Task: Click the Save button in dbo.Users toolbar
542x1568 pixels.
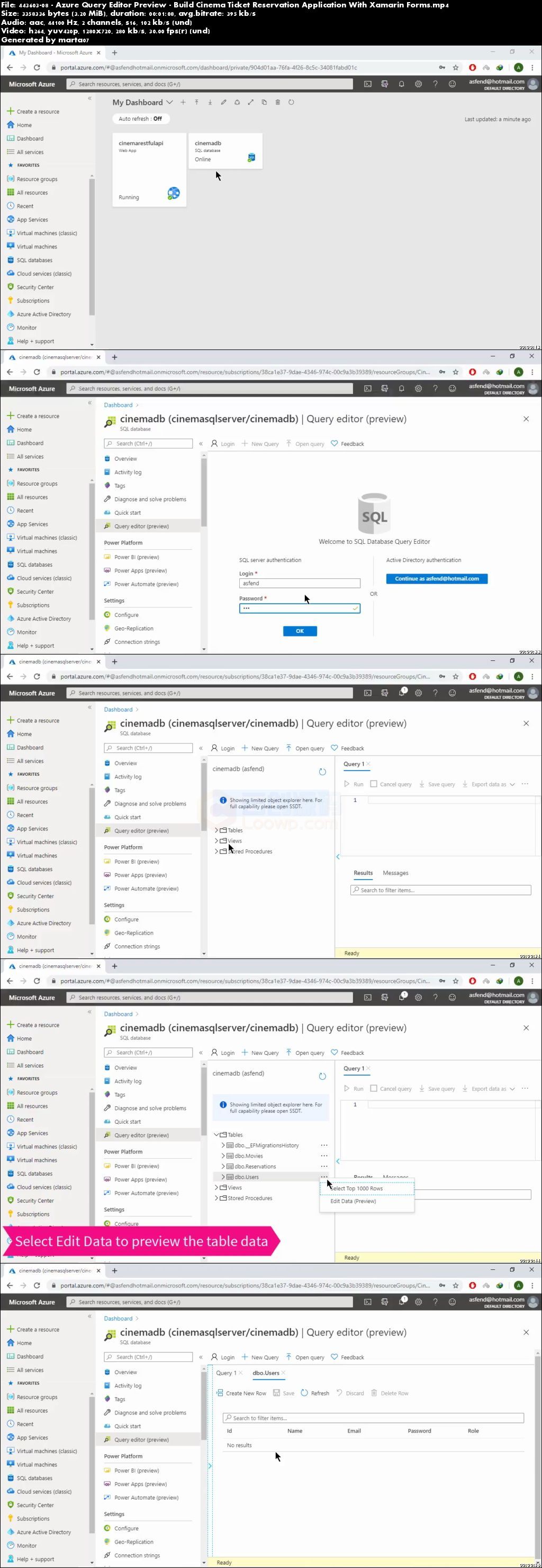Action: pyautogui.click(x=284, y=1393)
